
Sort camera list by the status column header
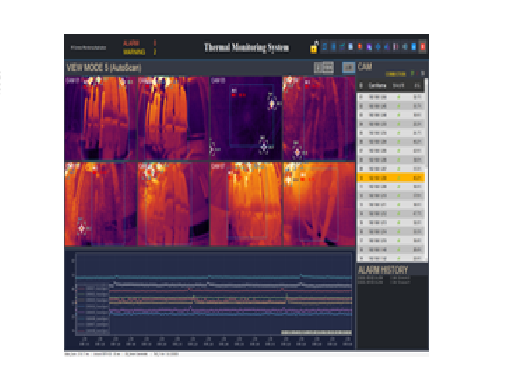pyautogui.click(x=398, y=86)
